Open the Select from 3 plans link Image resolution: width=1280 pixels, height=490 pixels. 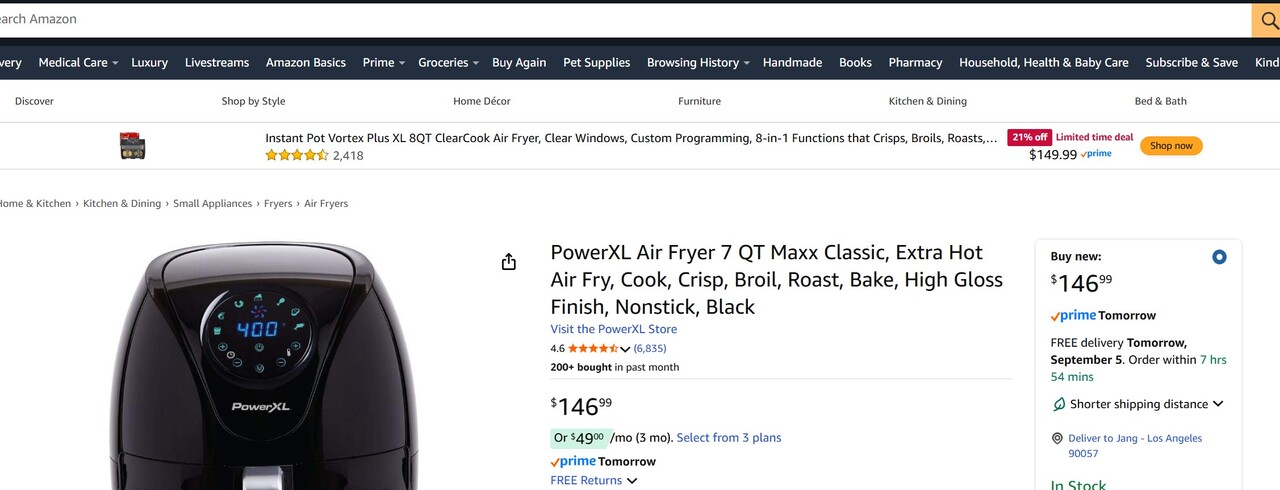coord(729,438)
